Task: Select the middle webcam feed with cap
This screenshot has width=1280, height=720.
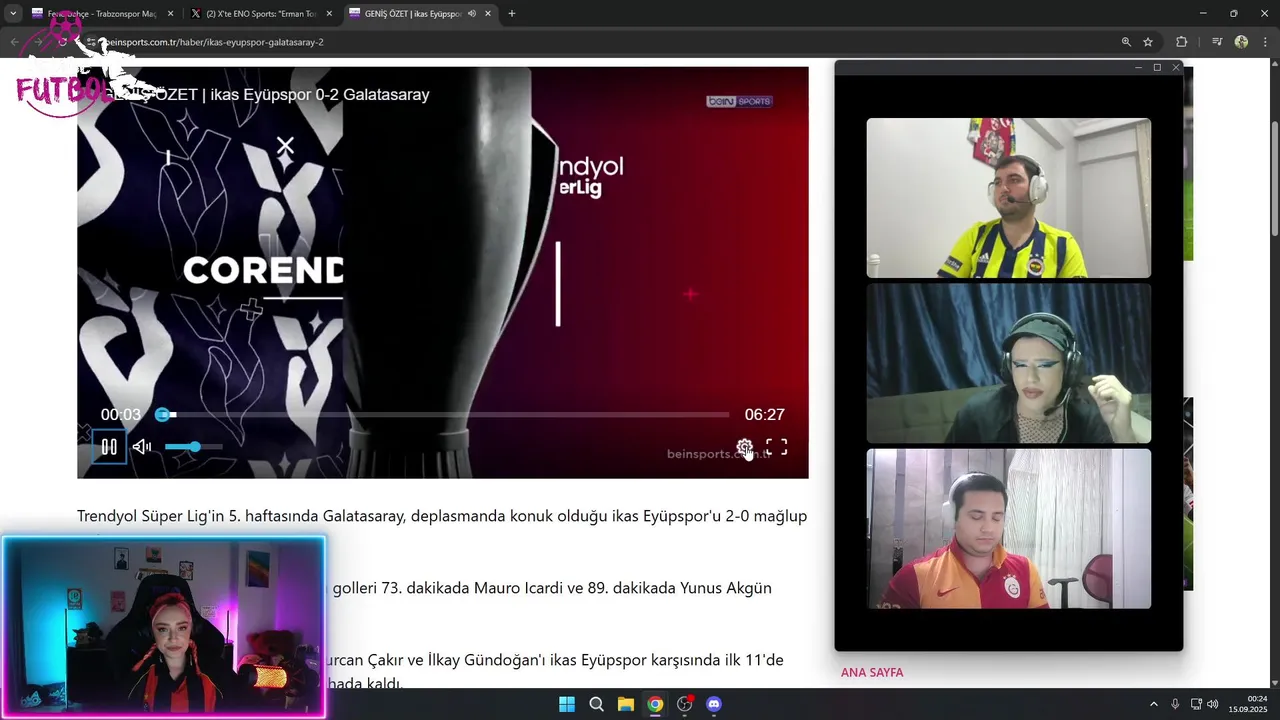Action: click(x=1008, y=363)
